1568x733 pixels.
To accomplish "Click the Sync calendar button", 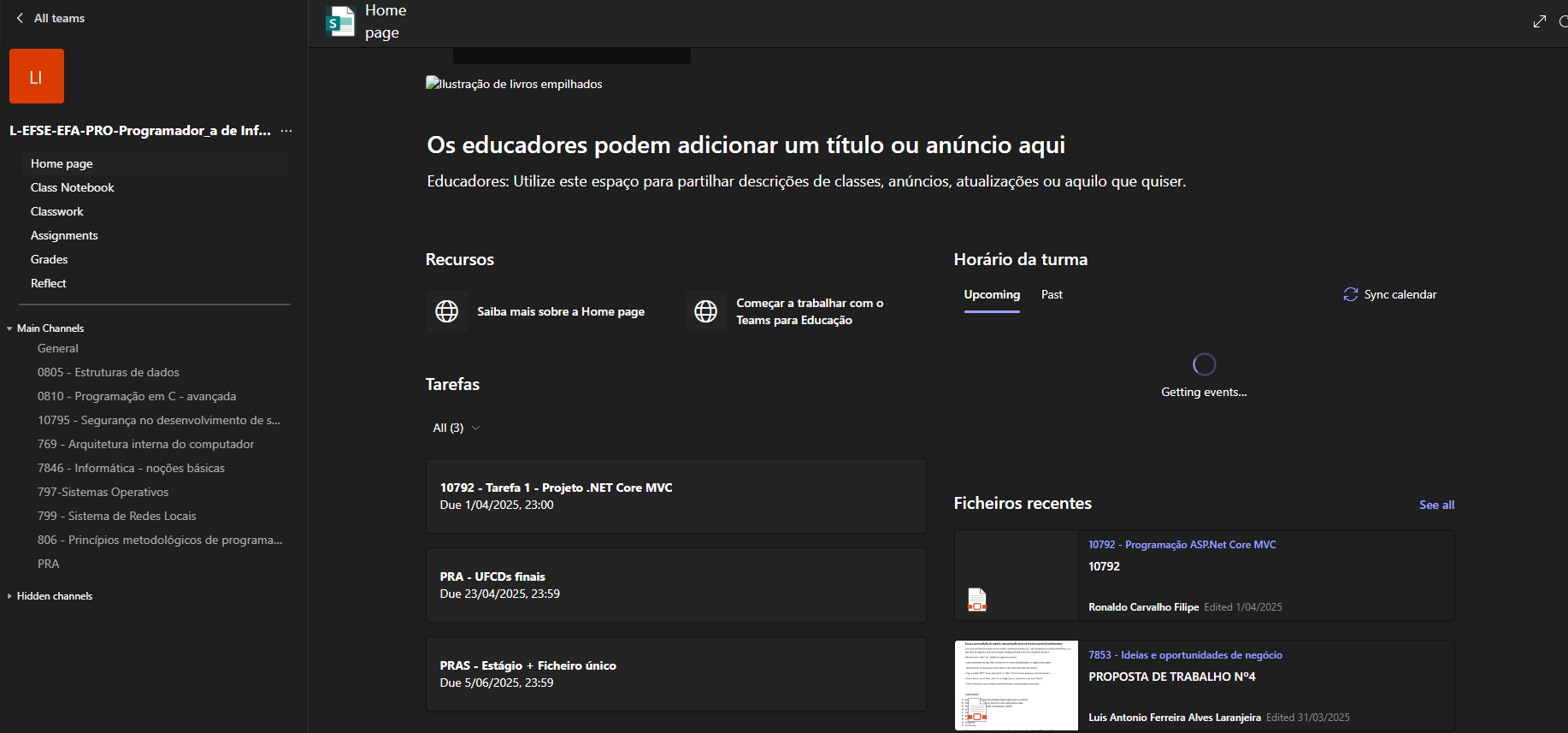I will [1390, 294].
